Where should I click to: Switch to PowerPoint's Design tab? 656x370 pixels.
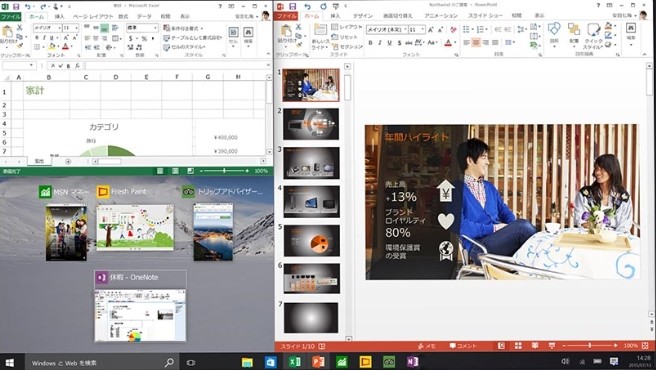362,16
